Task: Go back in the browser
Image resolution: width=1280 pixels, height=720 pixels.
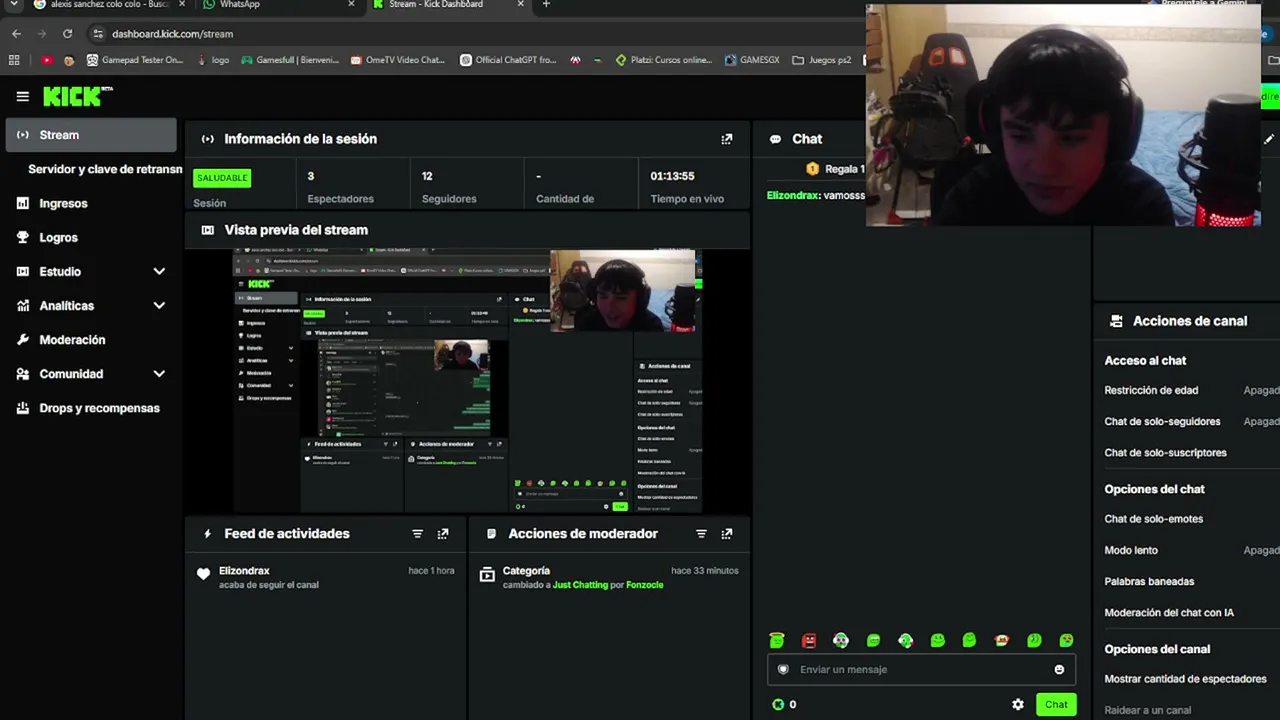Action: click(x=16, y=33)
